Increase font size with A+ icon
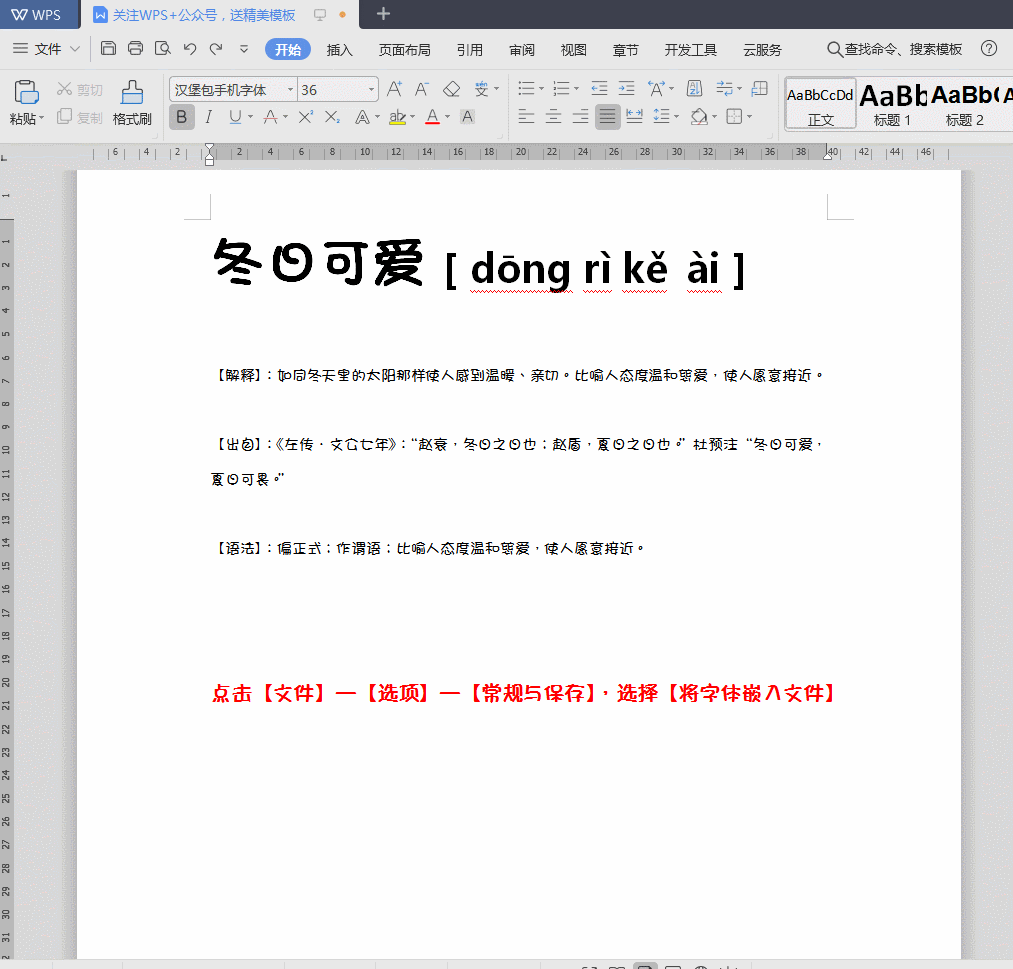 point(394,89)
